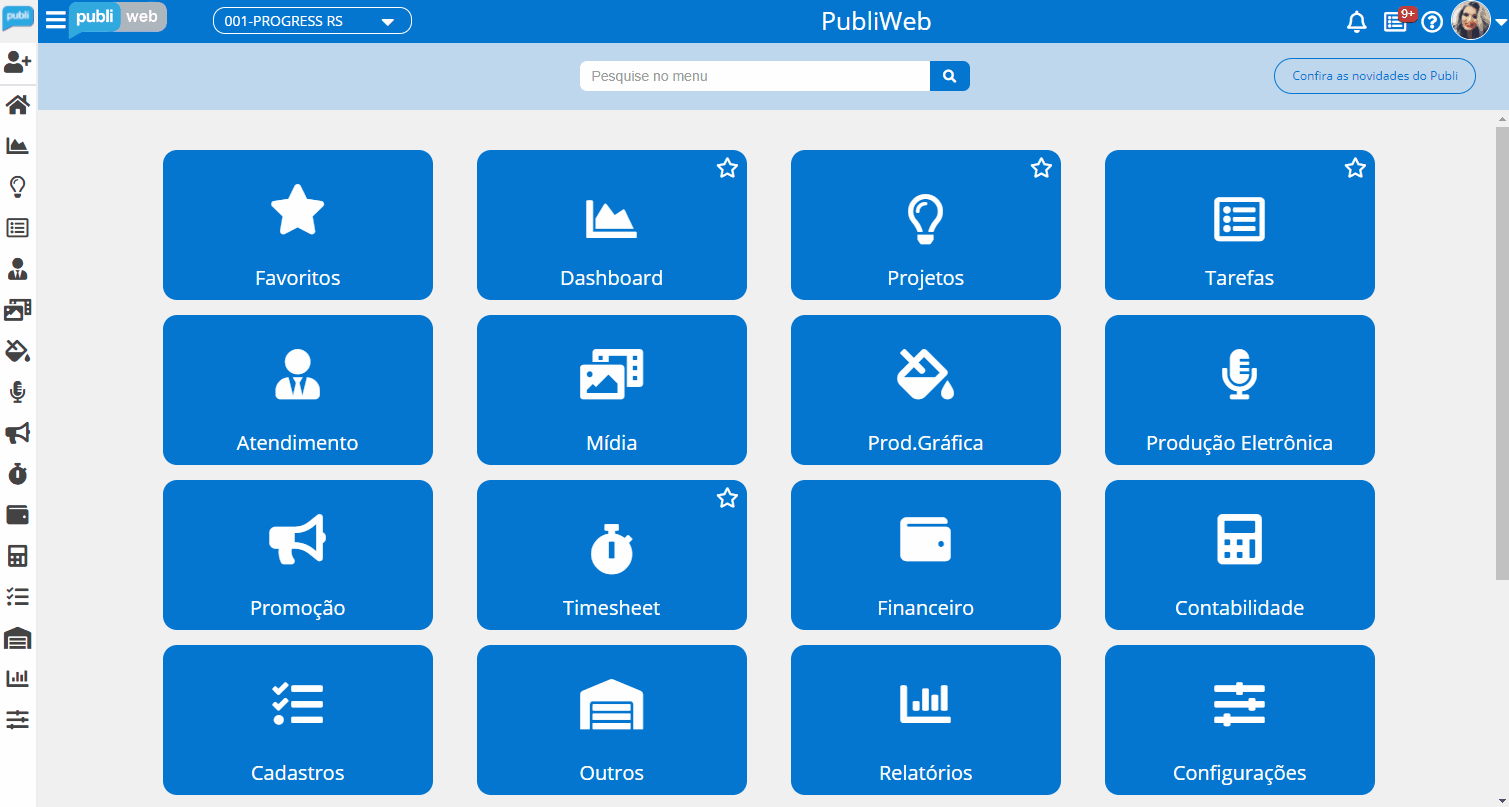1509x807 pixels.
Task: Open Produção Eletrônica from sidebar microphone icon
Action: coord(17,392)
